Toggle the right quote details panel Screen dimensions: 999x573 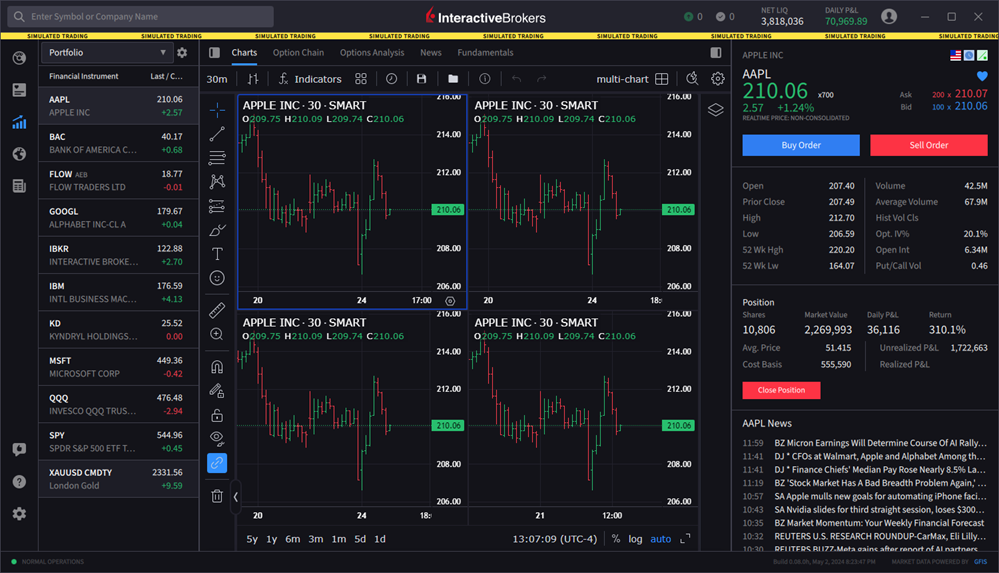click(x=716, y=53)
